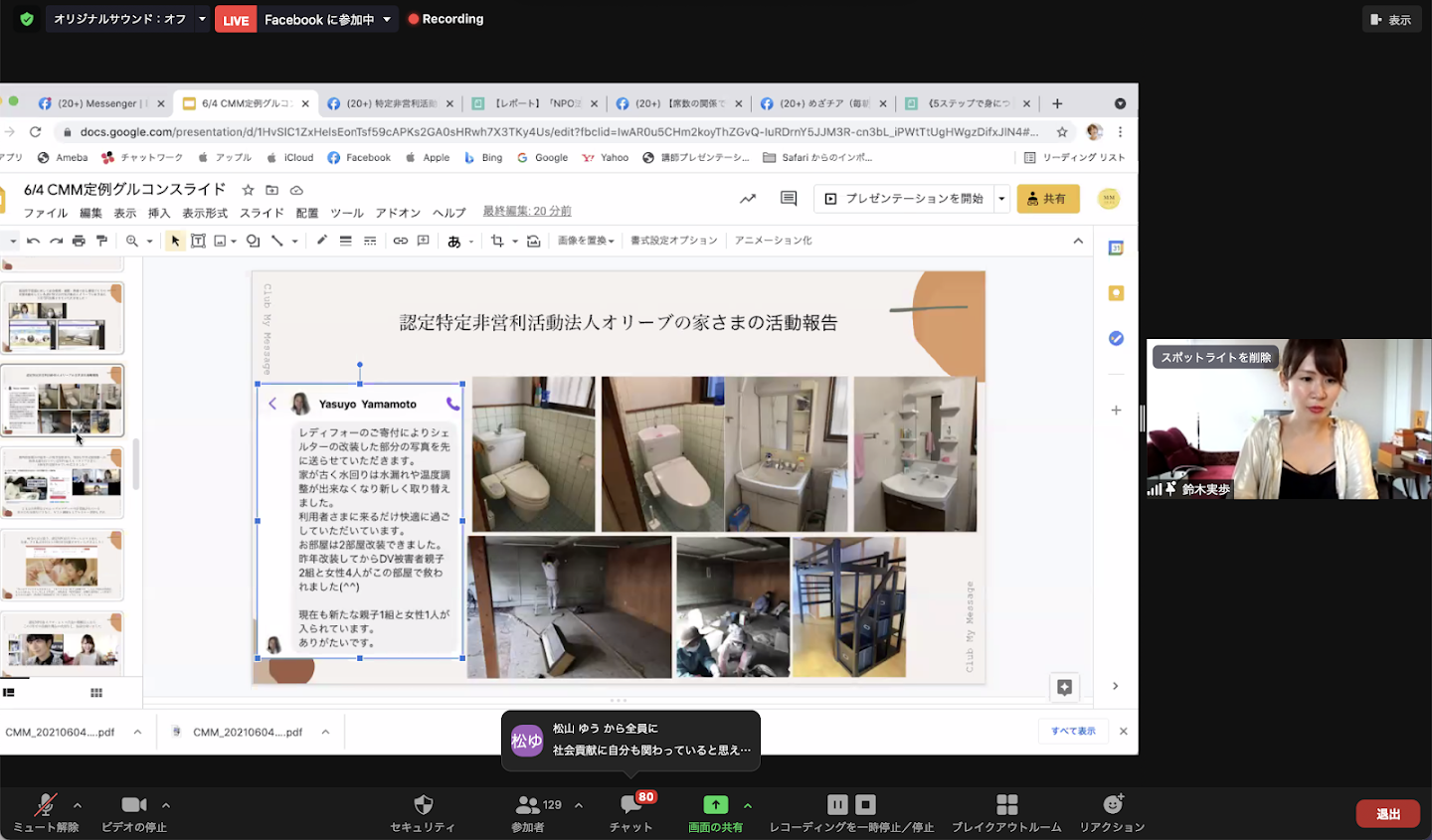This screenshot has height=840, width=1432.
Task: Open presentation start options dropdown arrow
Action: (x=1001, y=199)
